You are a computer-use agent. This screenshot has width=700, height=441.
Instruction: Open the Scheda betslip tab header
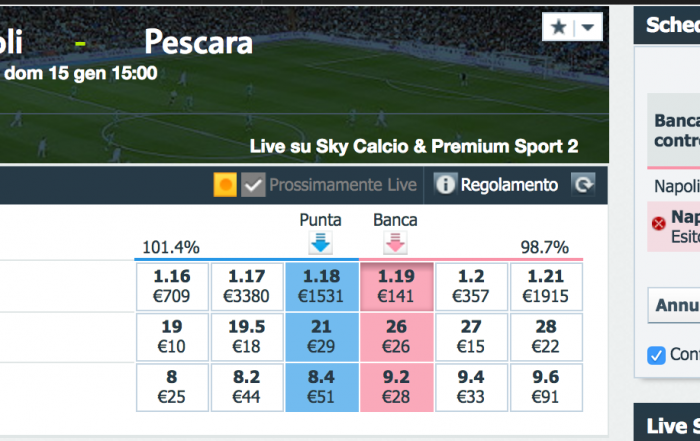click(667, 25)
